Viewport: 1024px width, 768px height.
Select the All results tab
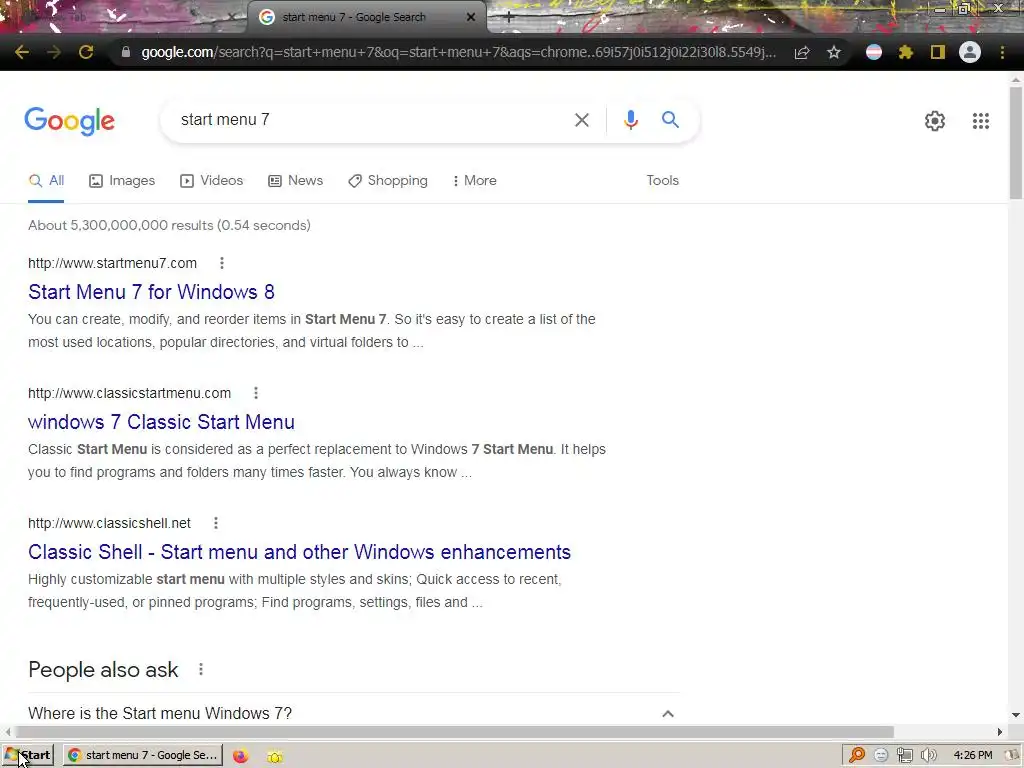[46, 181]
